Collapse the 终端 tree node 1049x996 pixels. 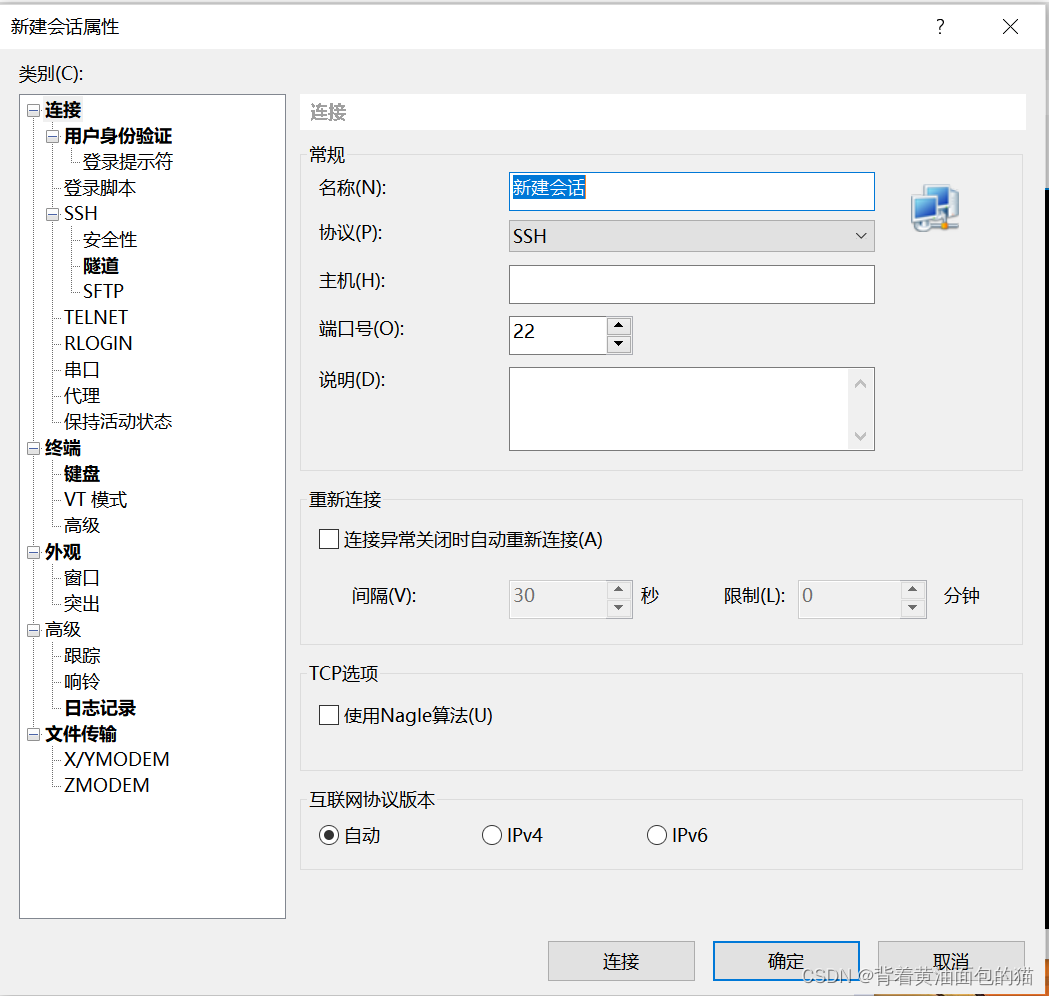pyautogui.click(x=33, y=448)
